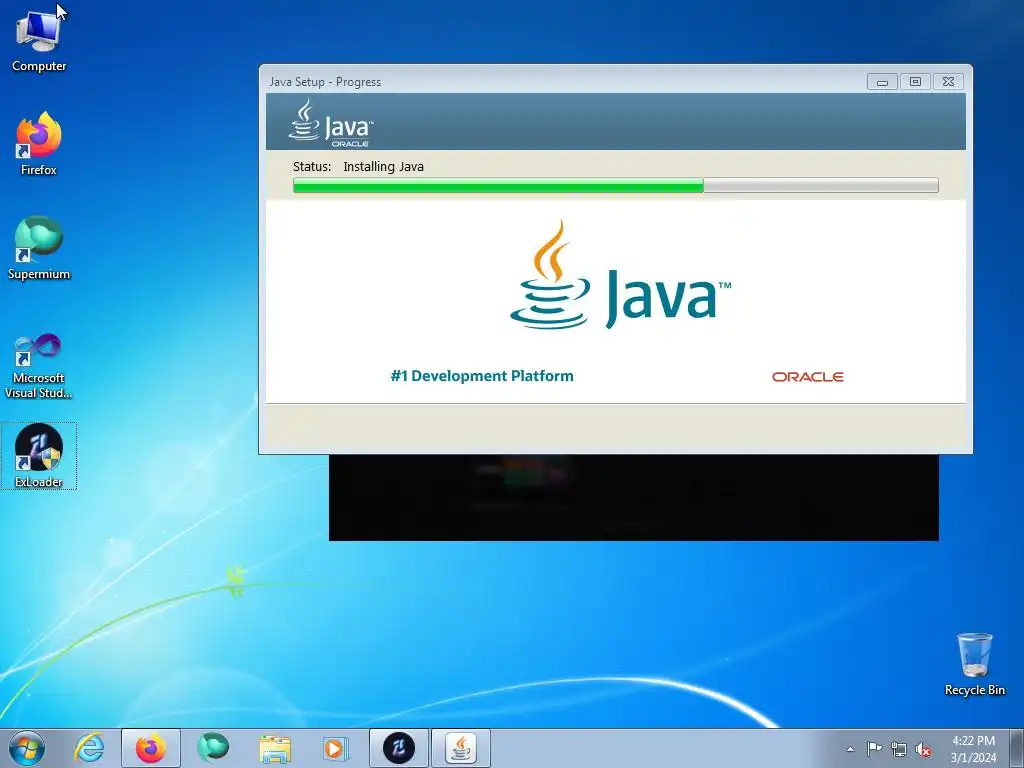Open the Windows Start menu
Viewport: 1024px width, 768px height.
[27, 748]
